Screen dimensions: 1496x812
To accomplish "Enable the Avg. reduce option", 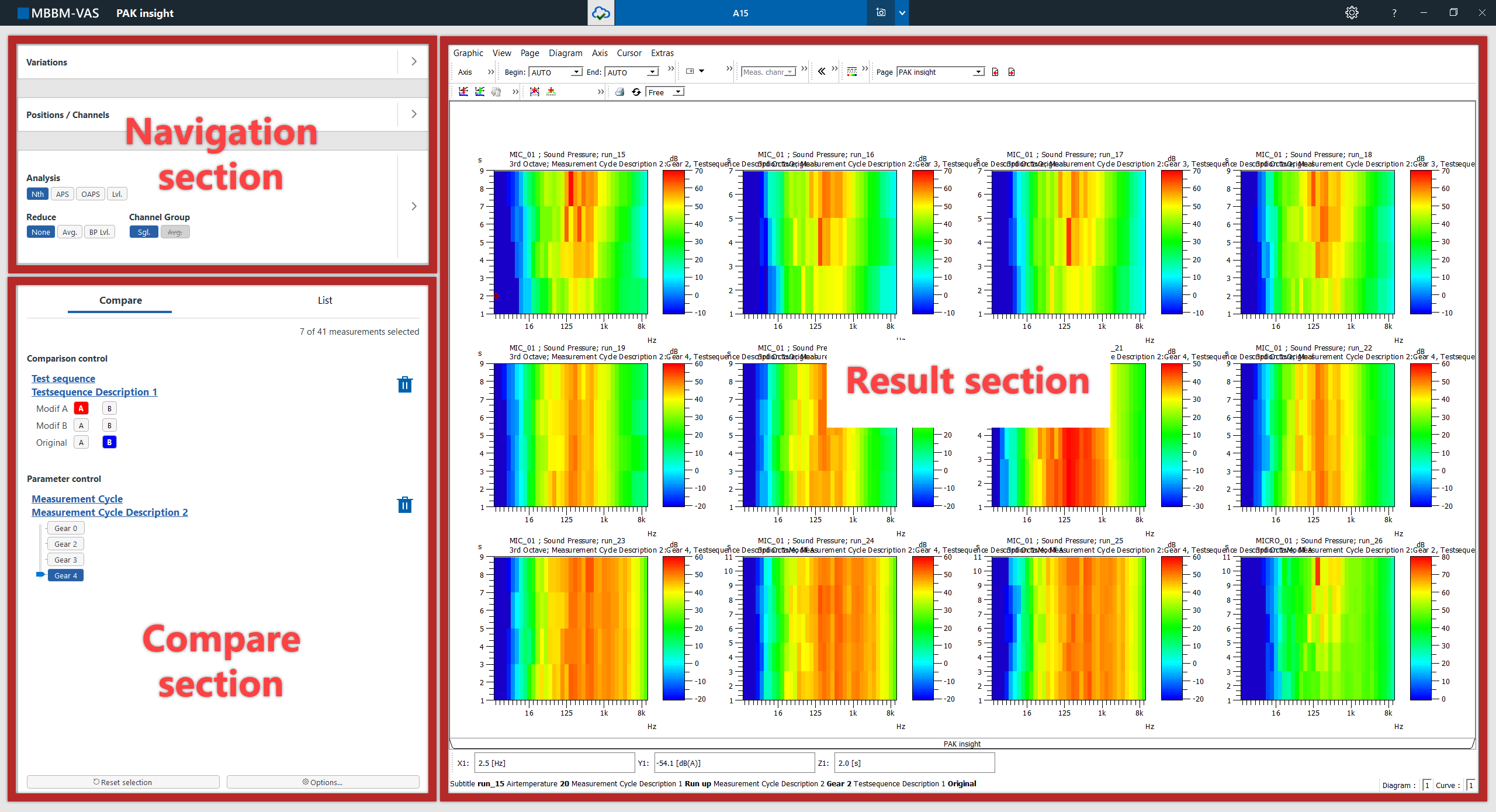I will [x=70, y=232].
